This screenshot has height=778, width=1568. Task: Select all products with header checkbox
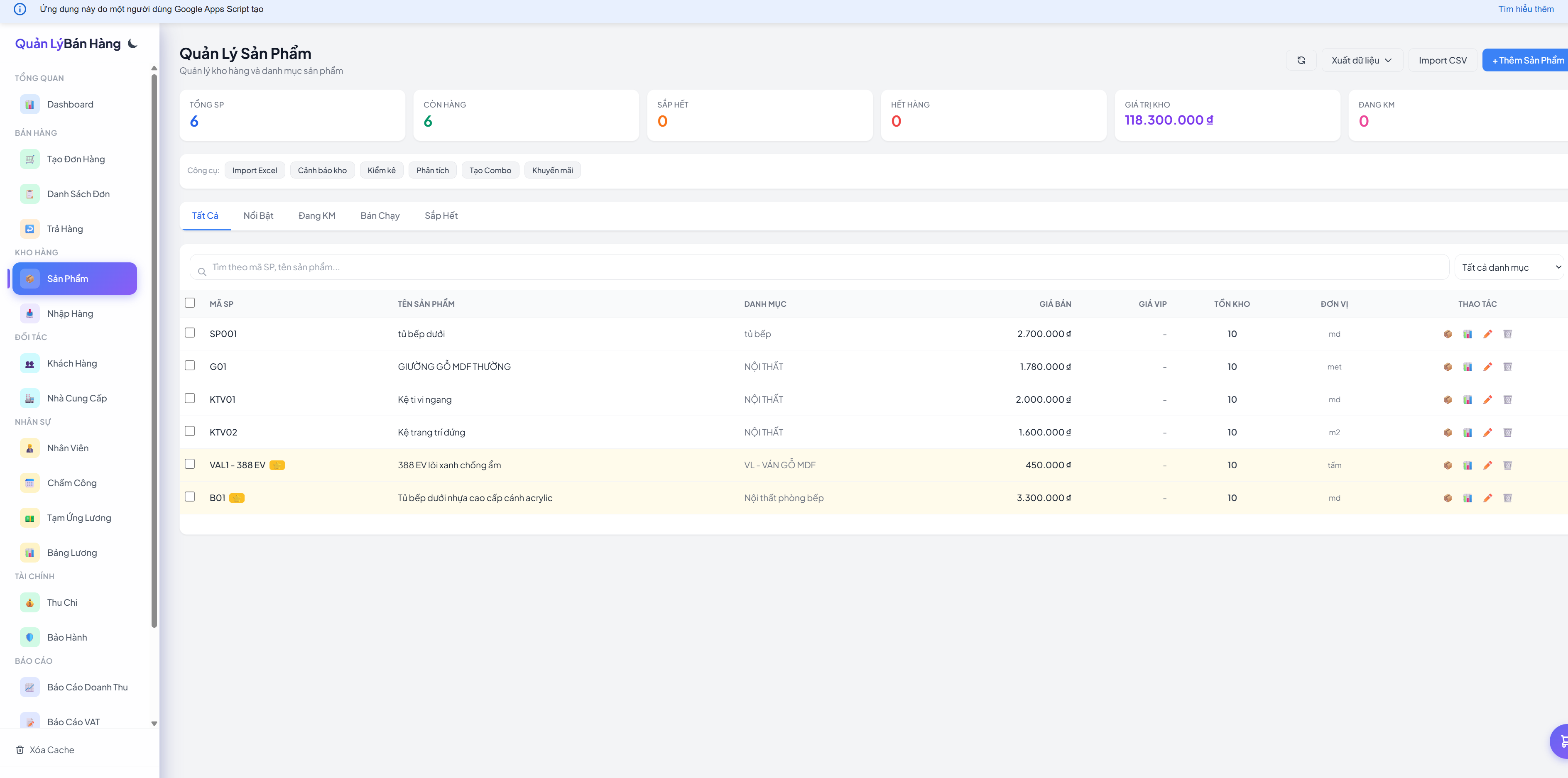tap(190, 303)
